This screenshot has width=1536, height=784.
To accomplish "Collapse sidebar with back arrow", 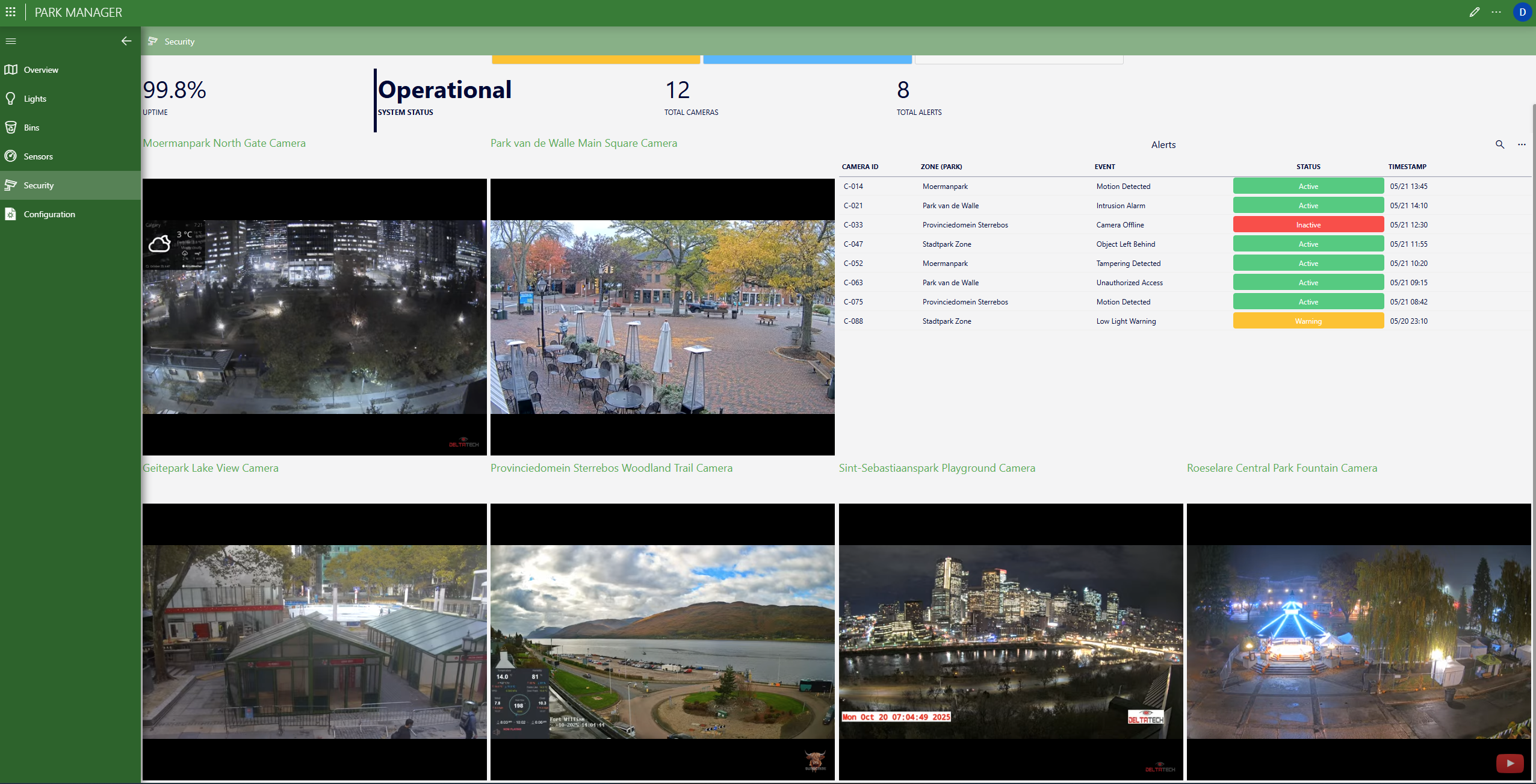I will pos(126,41).
